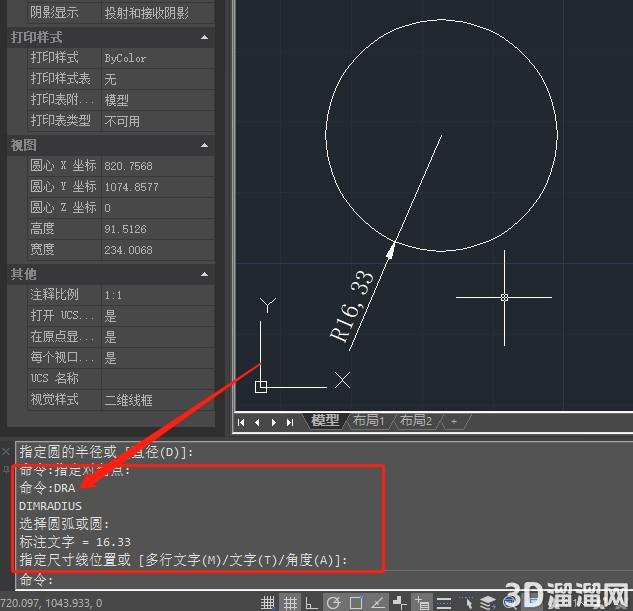Screen dimensions: 633x611
Task: Open 注释比例 1:1 dropdown
Action: [158, 295]
